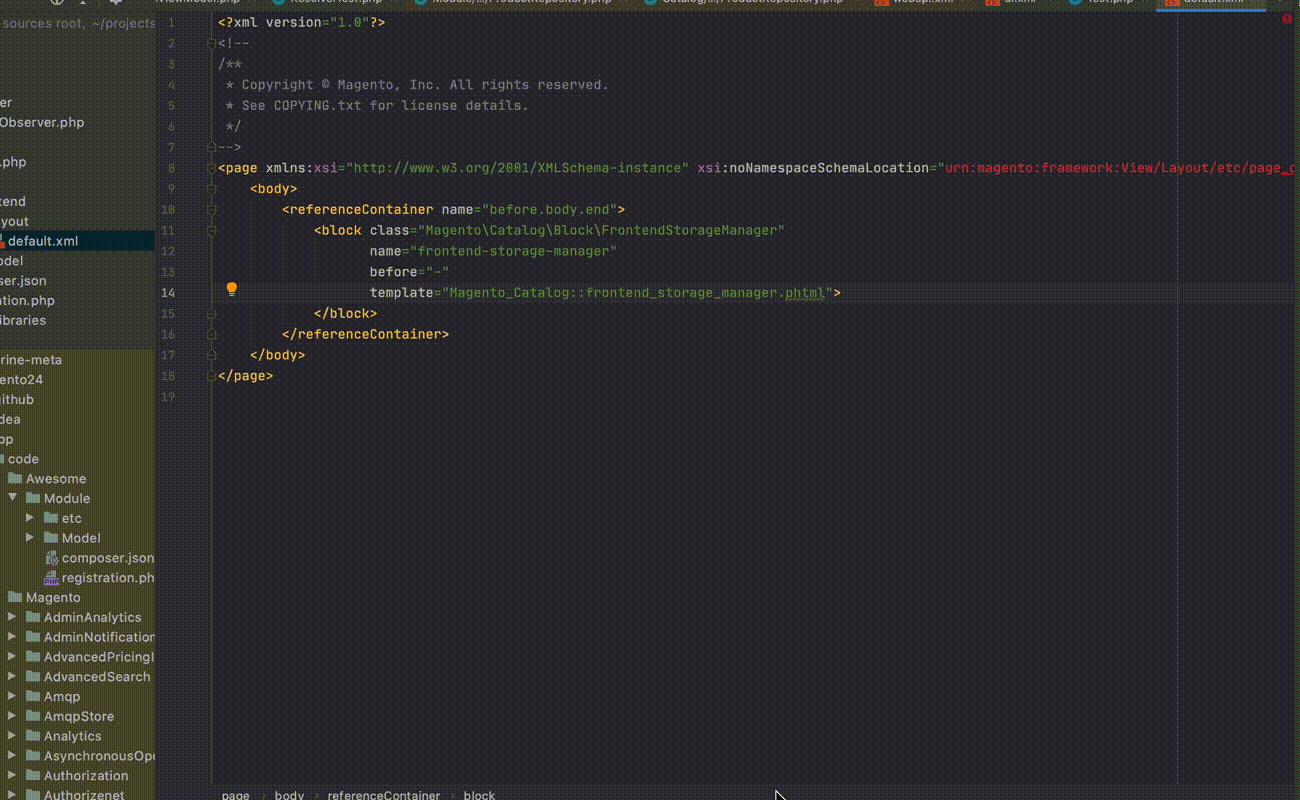Select default.xml in the project tree
The height and width of the screenshot is (800, 1300).
tap(43, 241)
